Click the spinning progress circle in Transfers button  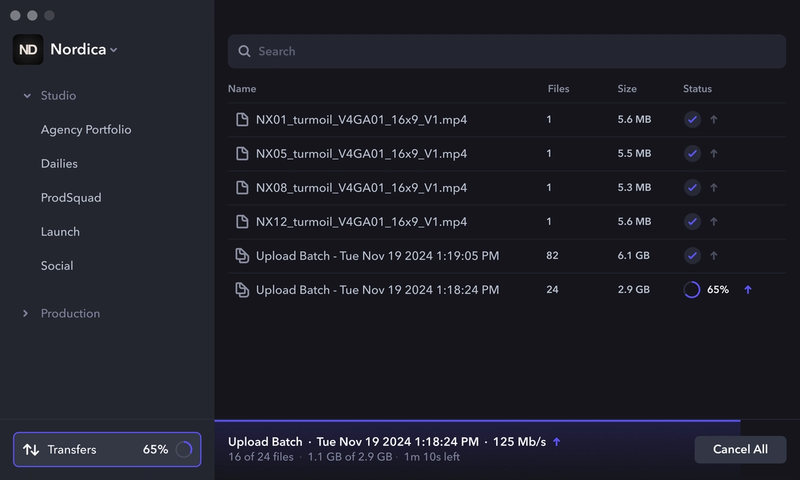pyautogui.click(x=184, y=450)
